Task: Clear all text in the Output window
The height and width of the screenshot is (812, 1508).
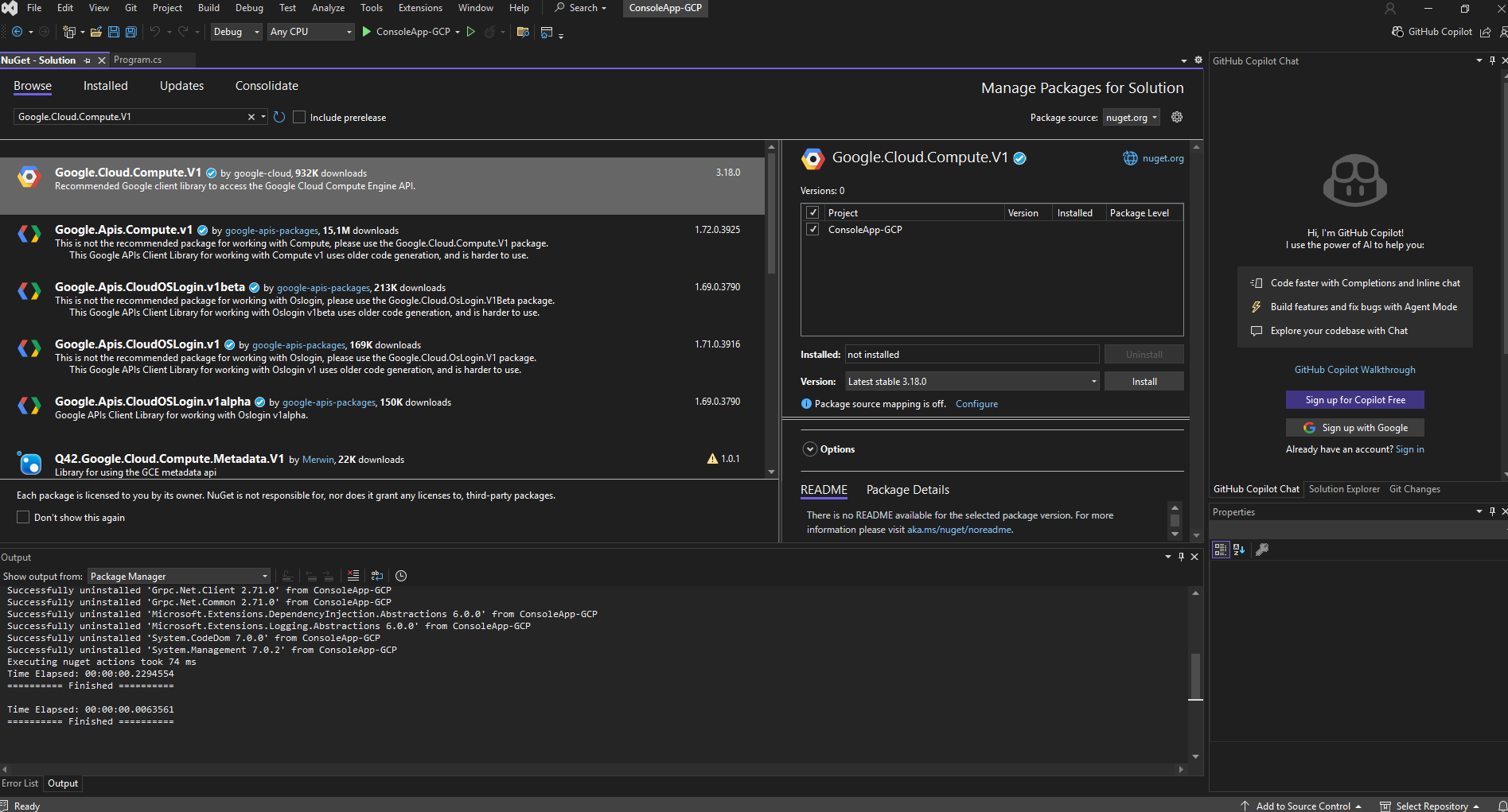Action: [x=353, y=576]
